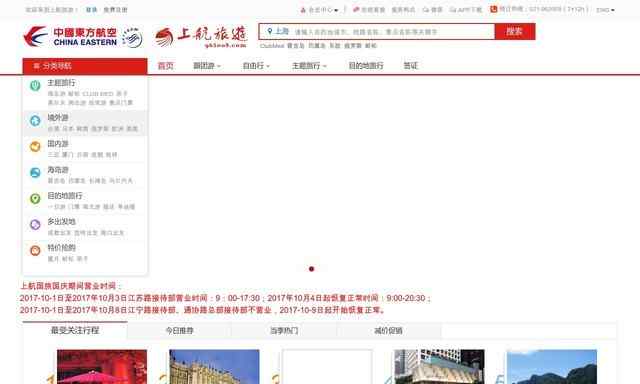Click the 特价抢购 orange sidebar icon

[x=35, y=251]
